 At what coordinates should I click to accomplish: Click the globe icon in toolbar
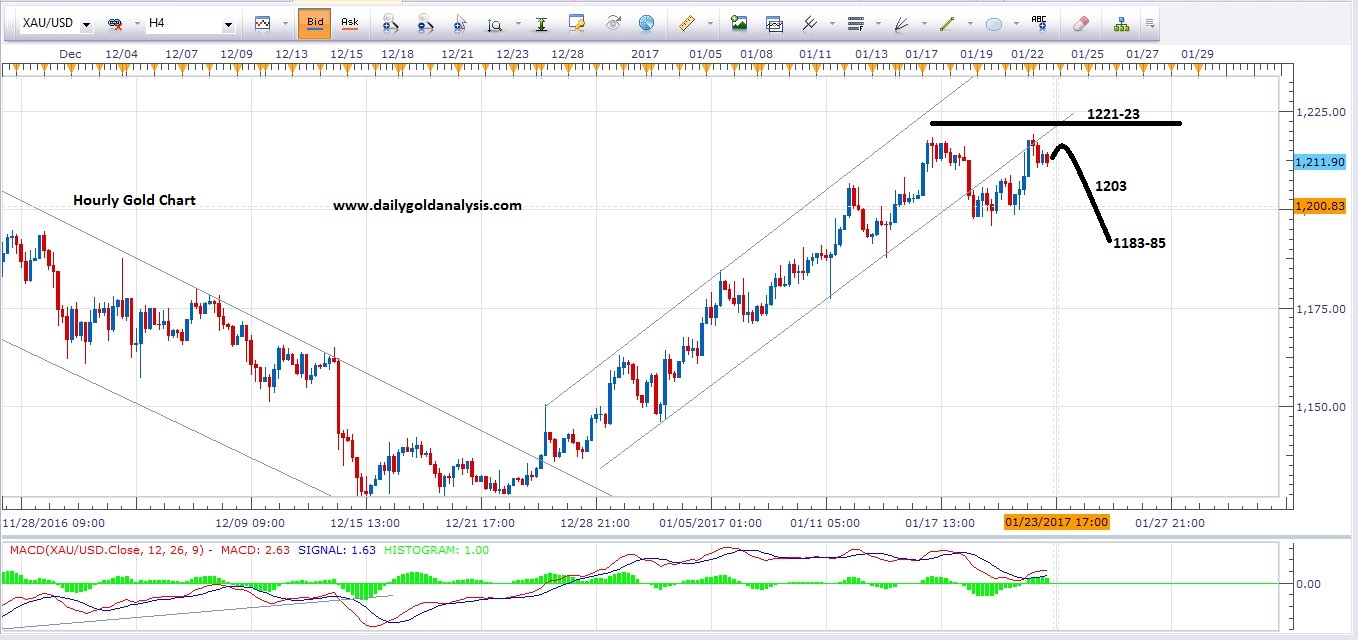point(646,23)
